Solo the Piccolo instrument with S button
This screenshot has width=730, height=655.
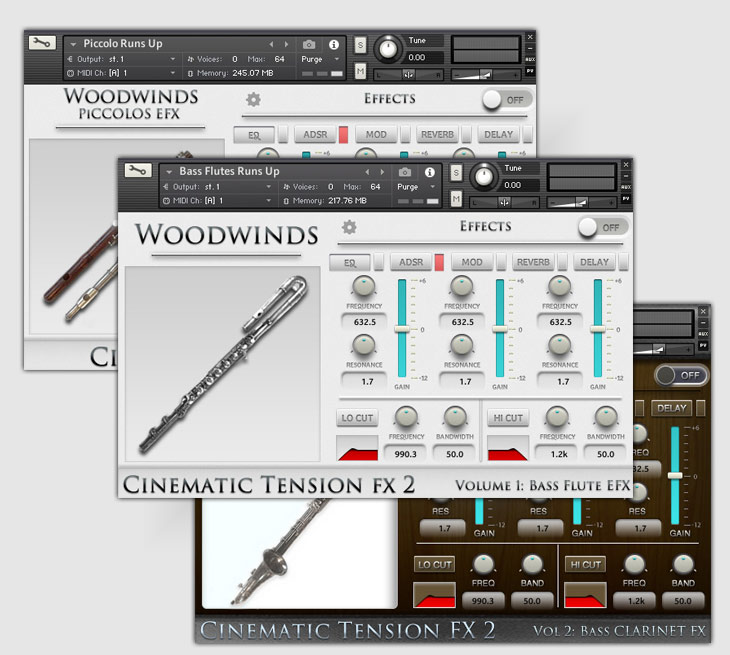[x=360, y=45]
